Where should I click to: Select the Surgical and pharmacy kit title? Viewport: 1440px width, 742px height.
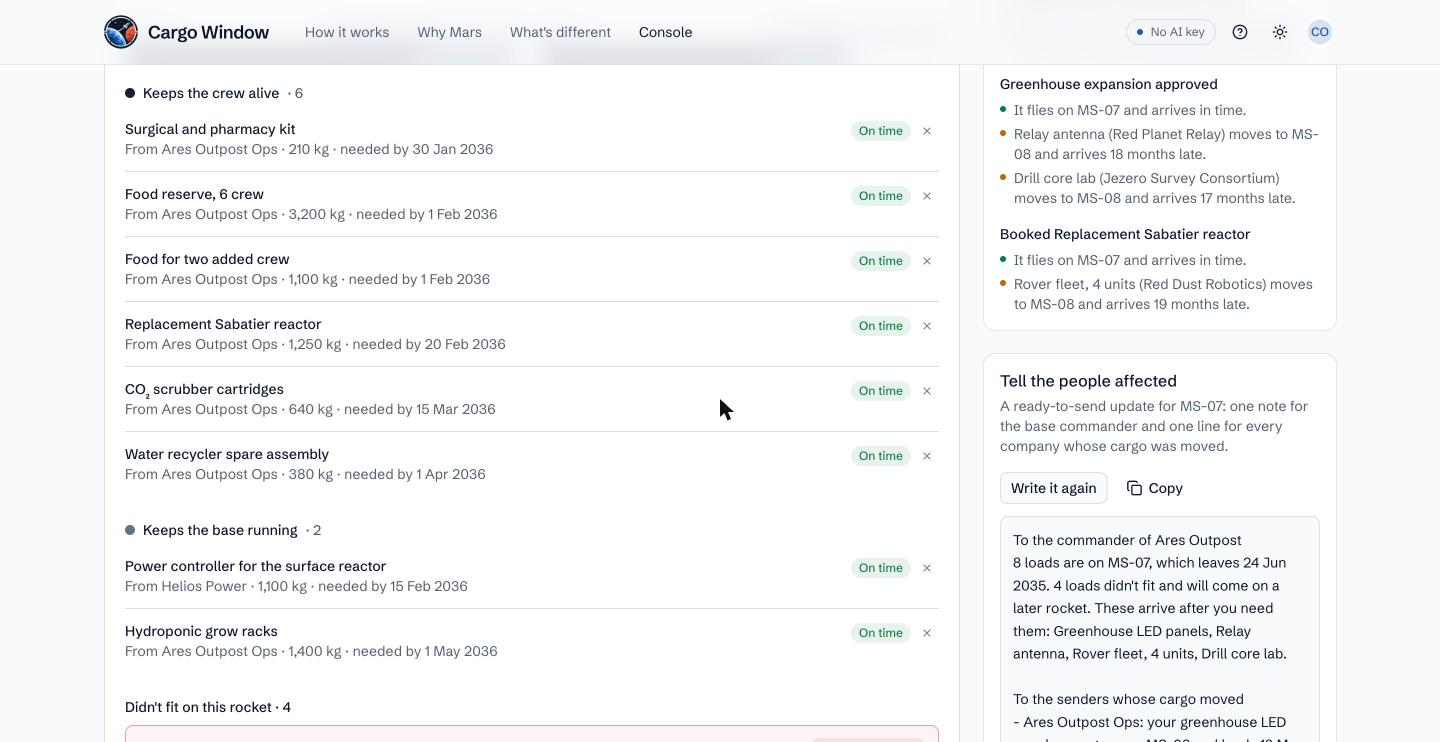210,129
